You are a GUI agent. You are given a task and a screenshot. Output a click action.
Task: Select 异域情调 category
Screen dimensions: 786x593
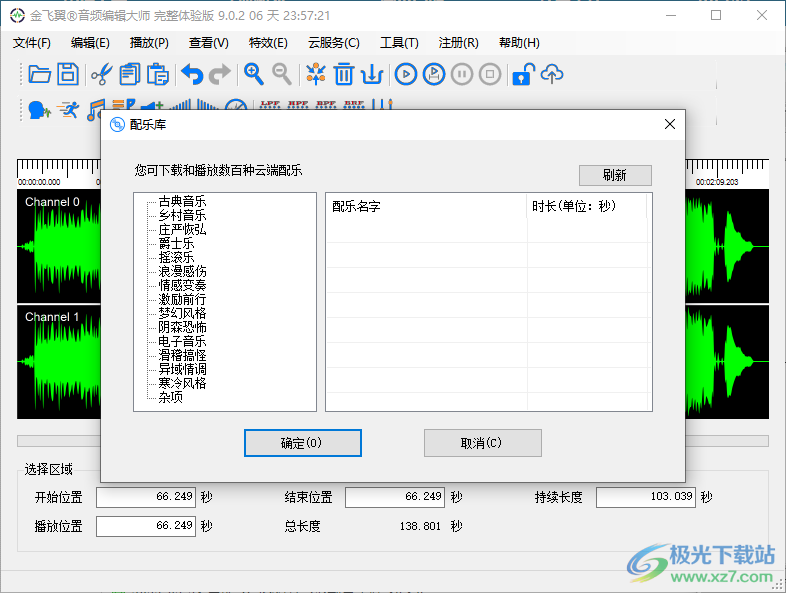point(182,369)
